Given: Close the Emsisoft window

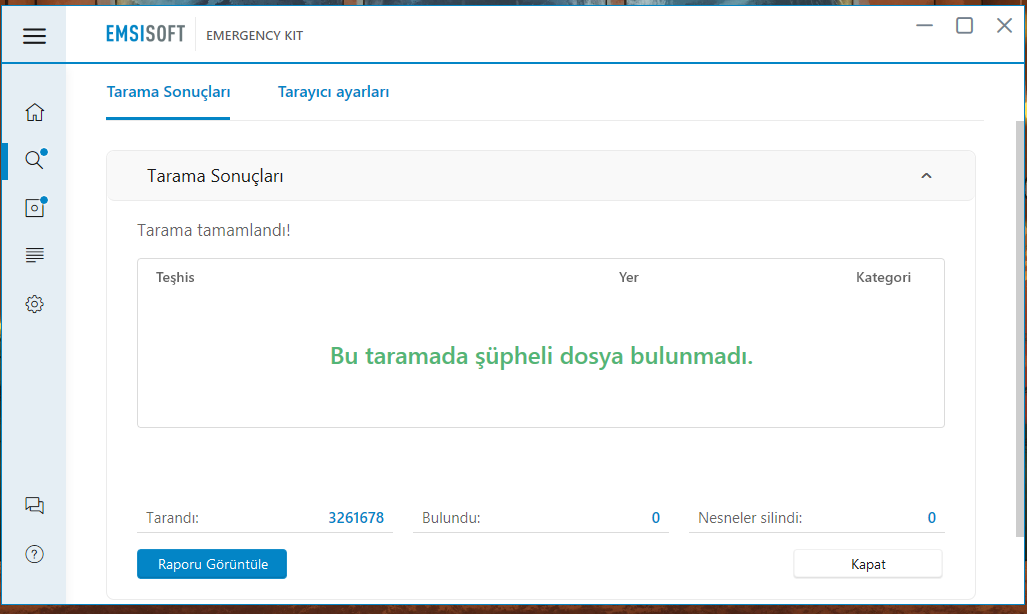Looking at the screenshot, I should [1004, 26].
